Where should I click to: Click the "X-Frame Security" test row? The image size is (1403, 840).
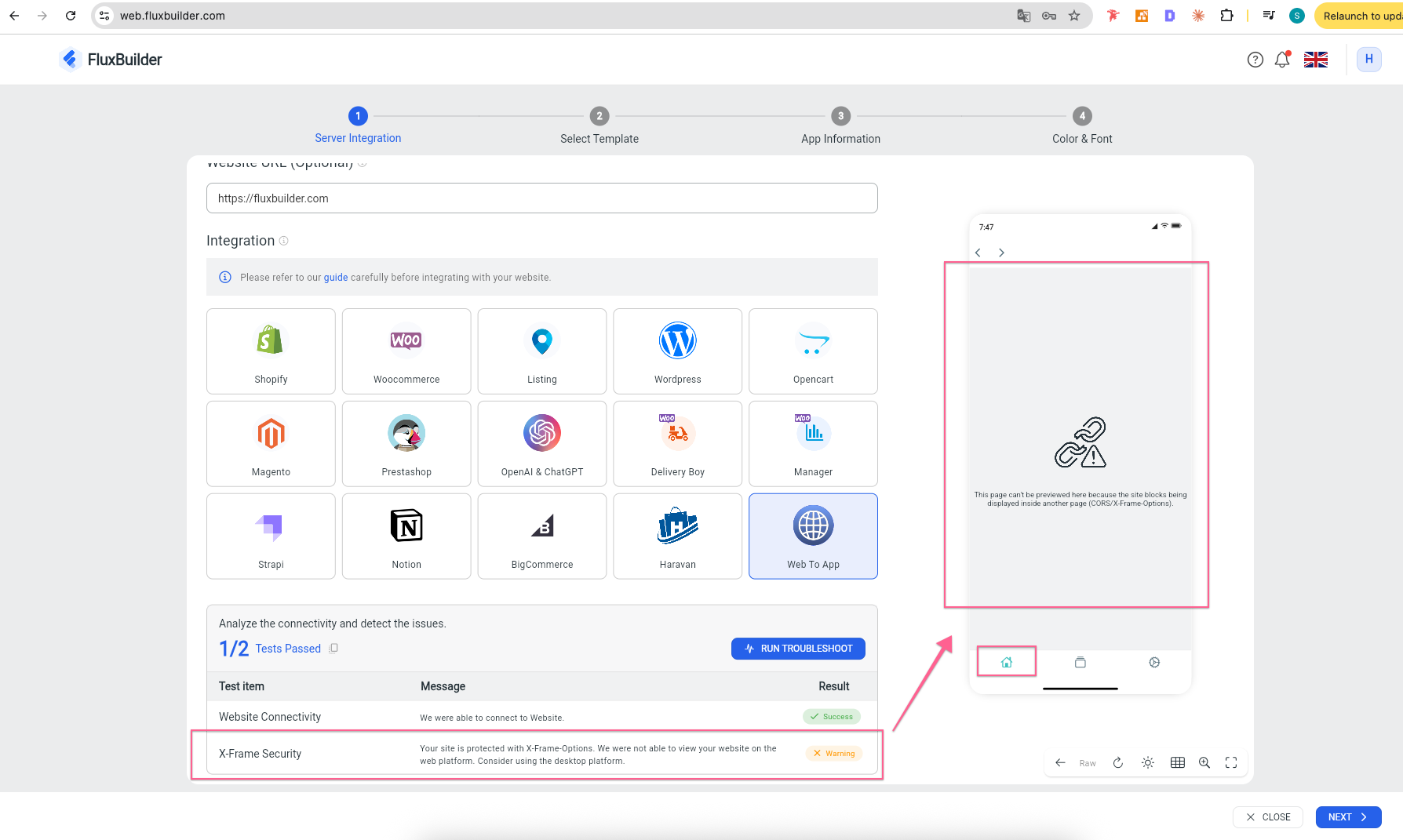[542, 754]
